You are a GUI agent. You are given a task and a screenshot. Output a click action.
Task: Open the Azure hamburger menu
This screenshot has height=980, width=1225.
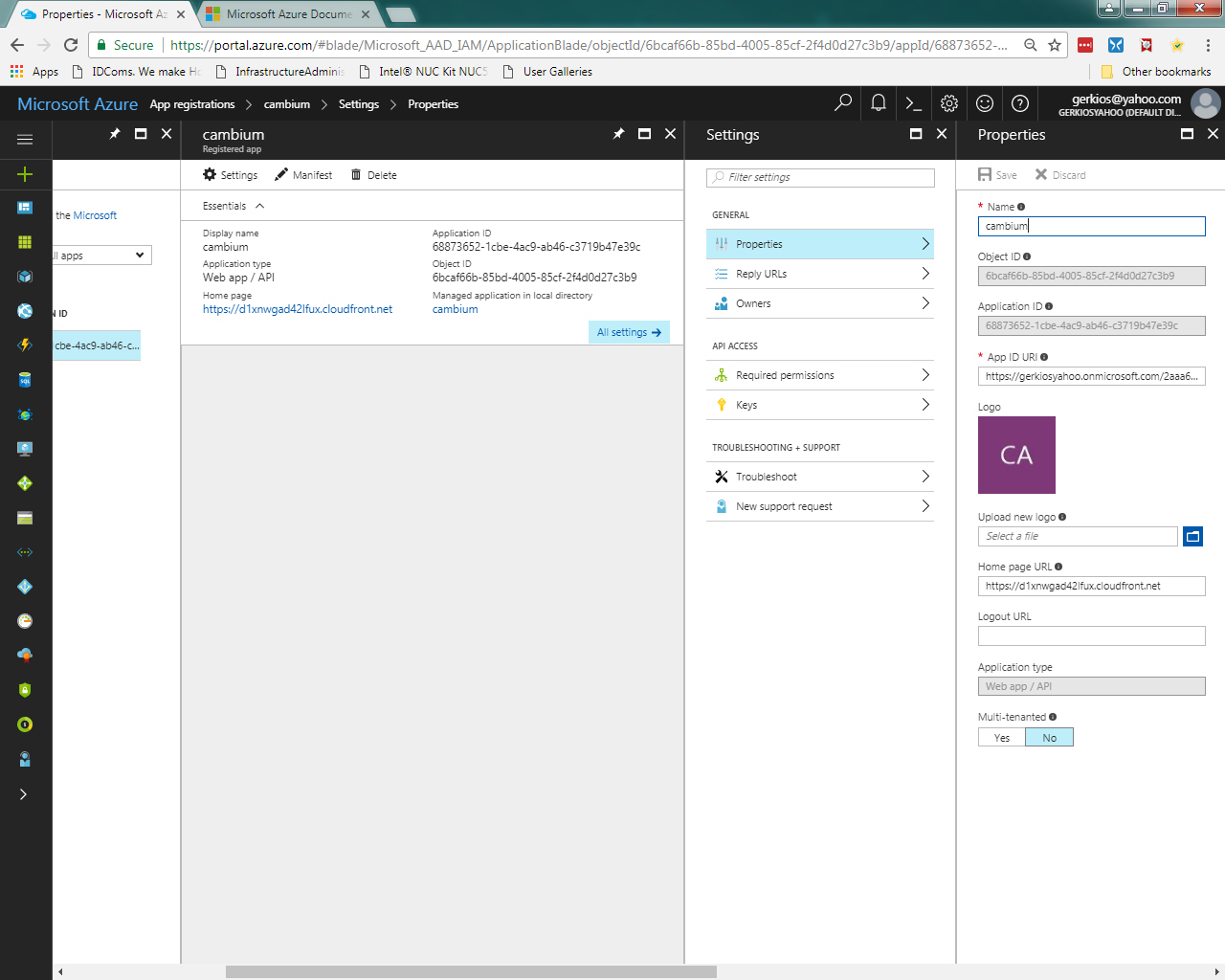[25, 140]
